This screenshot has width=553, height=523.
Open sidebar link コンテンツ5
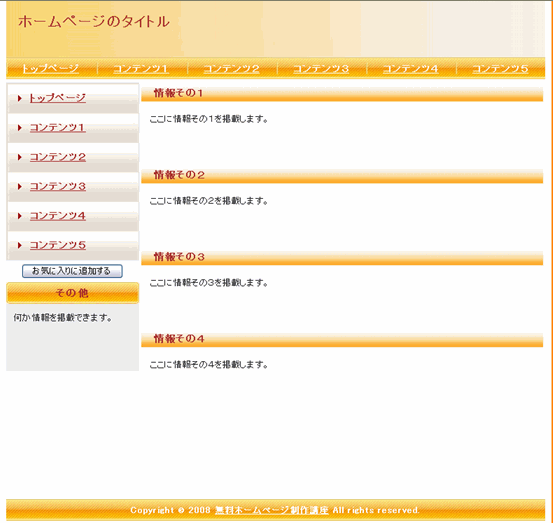(x=58, y=245)
